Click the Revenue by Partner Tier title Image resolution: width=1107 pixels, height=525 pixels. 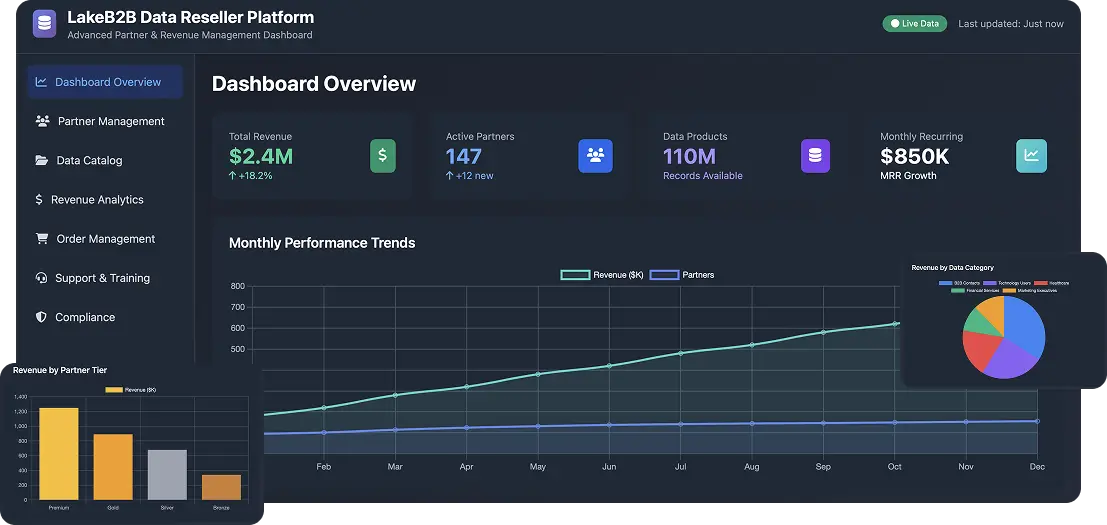tap(60, 370)
